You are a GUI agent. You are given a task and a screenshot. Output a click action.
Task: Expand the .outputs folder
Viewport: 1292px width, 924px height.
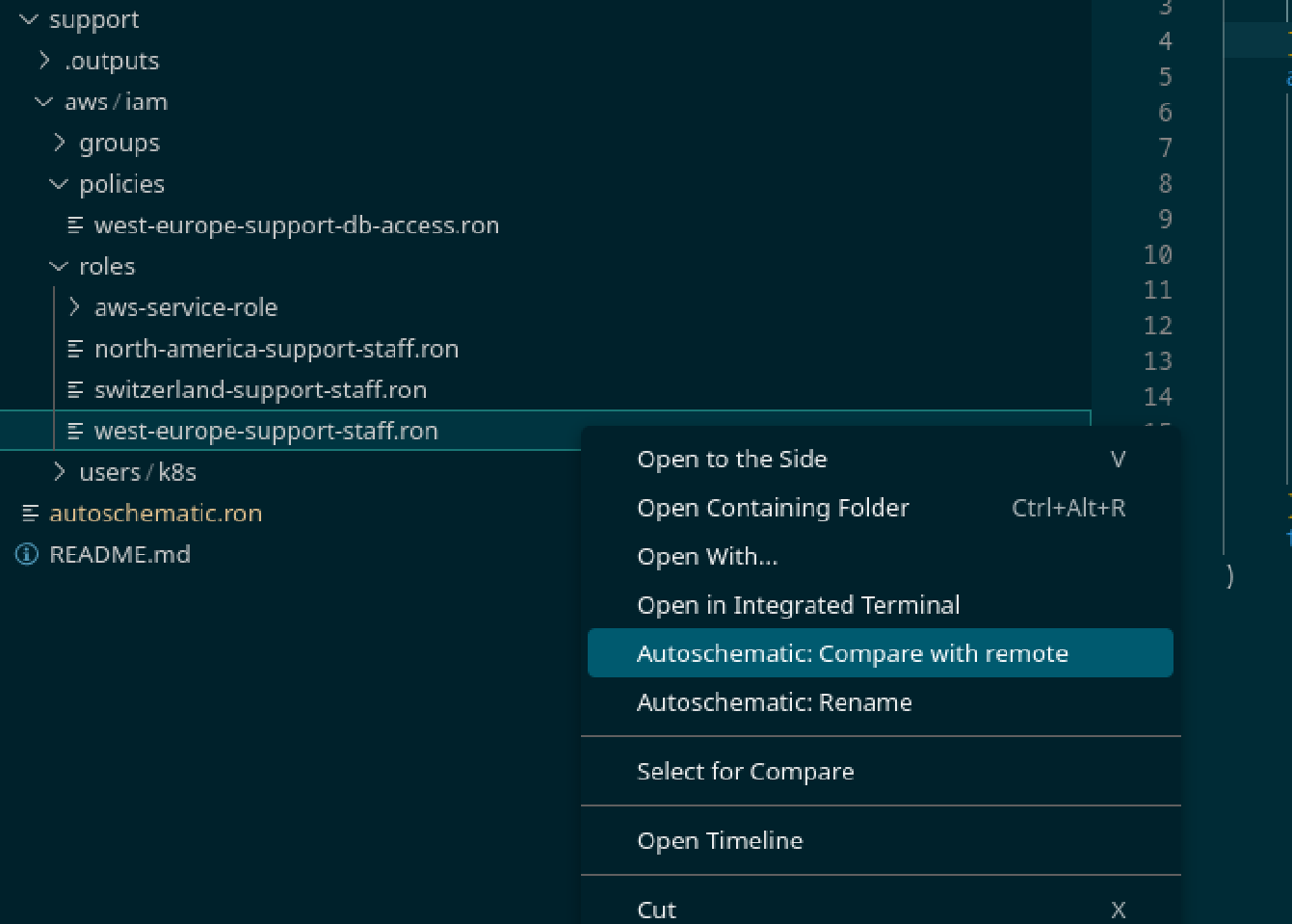44,61
